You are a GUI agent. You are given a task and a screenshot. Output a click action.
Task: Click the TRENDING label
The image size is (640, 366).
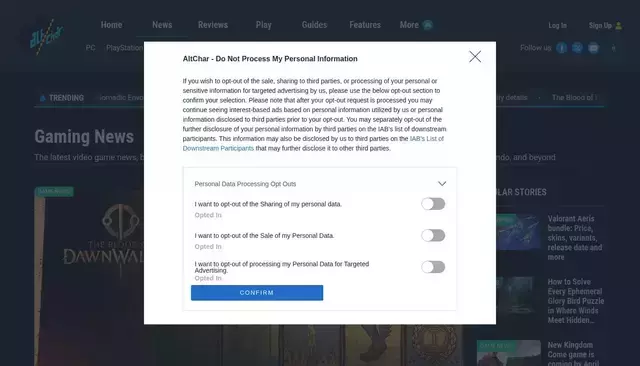click(x=63, y=98)
